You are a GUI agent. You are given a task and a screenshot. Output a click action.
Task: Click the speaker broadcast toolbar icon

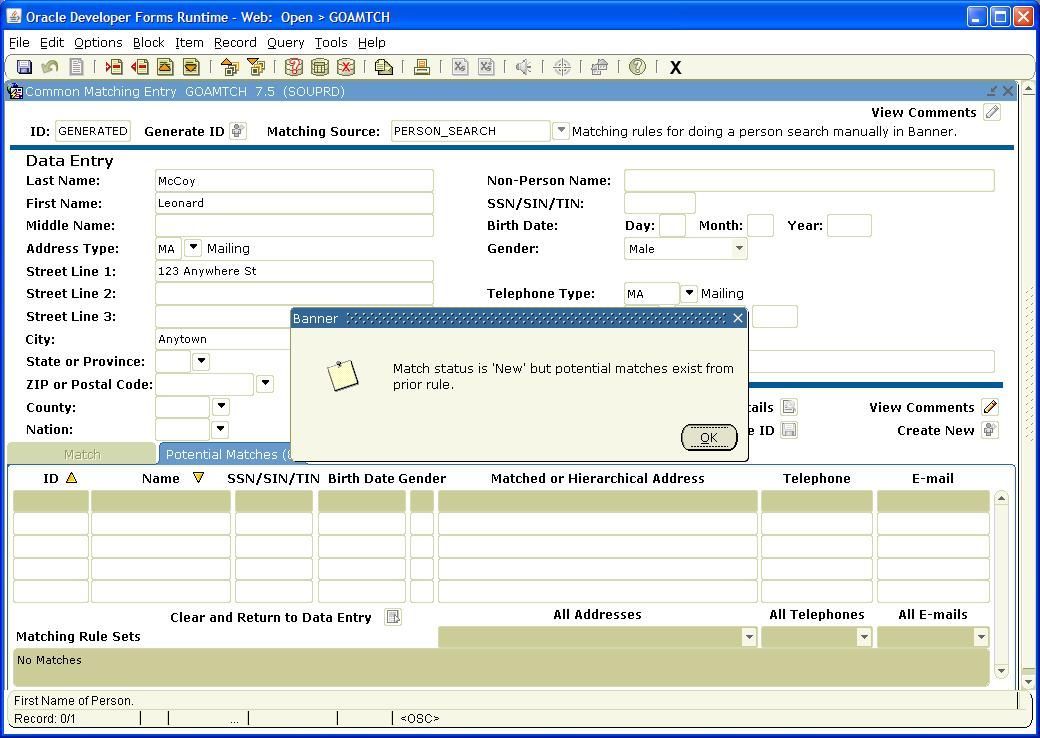[523, 67]
